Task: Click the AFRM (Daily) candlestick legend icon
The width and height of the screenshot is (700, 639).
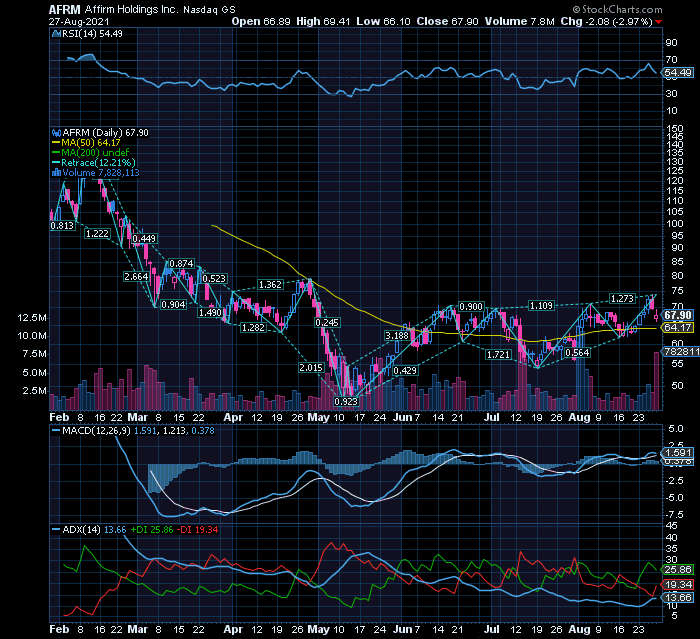Action: pos(56,133)
